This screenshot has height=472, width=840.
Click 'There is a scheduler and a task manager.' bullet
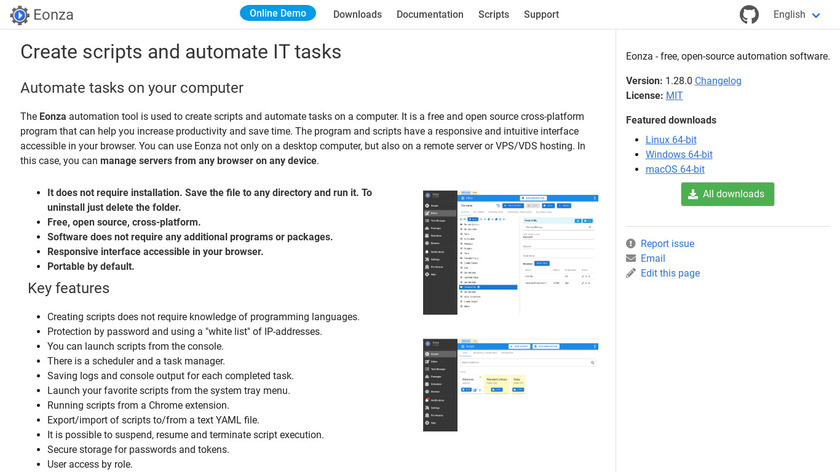click(136, 361)
